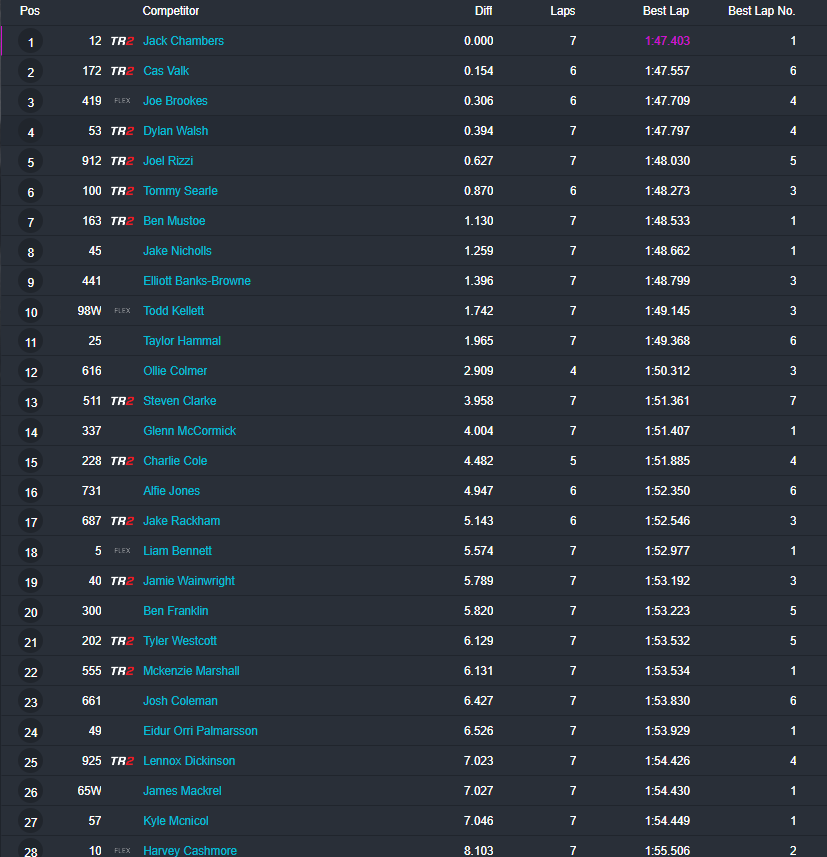The width and height of the screenshot is (827, 857).
Task: Click the FLEX badge next to Liam Bennett
Action: [x=122, y=550]
